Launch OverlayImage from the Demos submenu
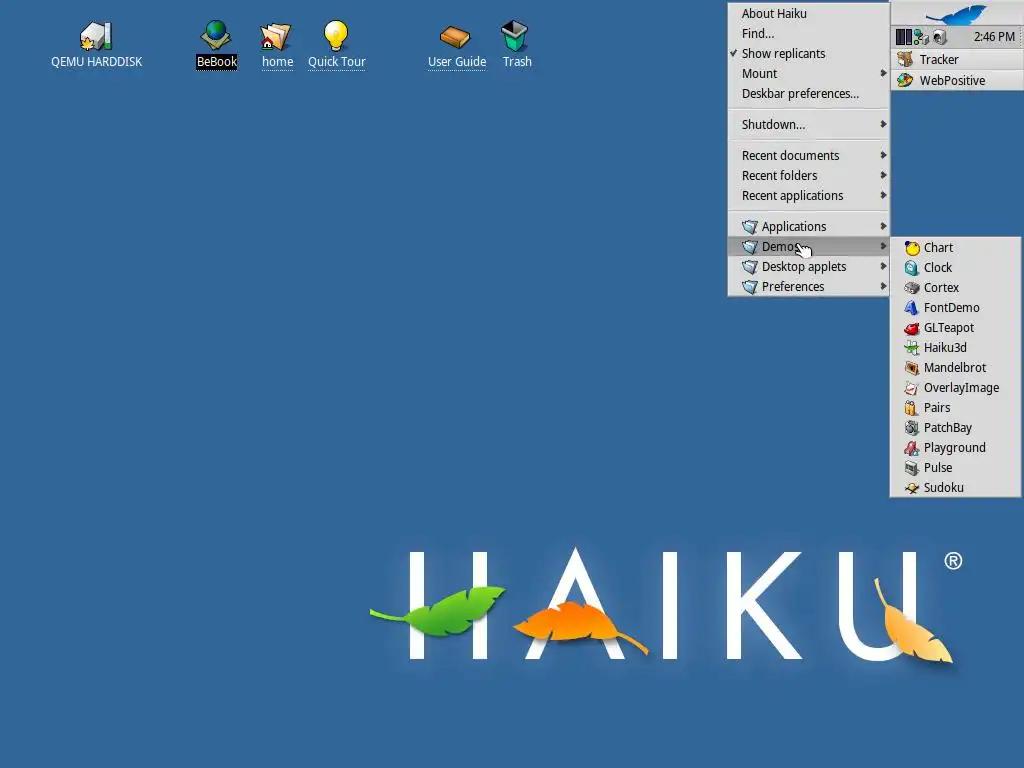This screenshot has height=768, width=1024. point(955,388)
